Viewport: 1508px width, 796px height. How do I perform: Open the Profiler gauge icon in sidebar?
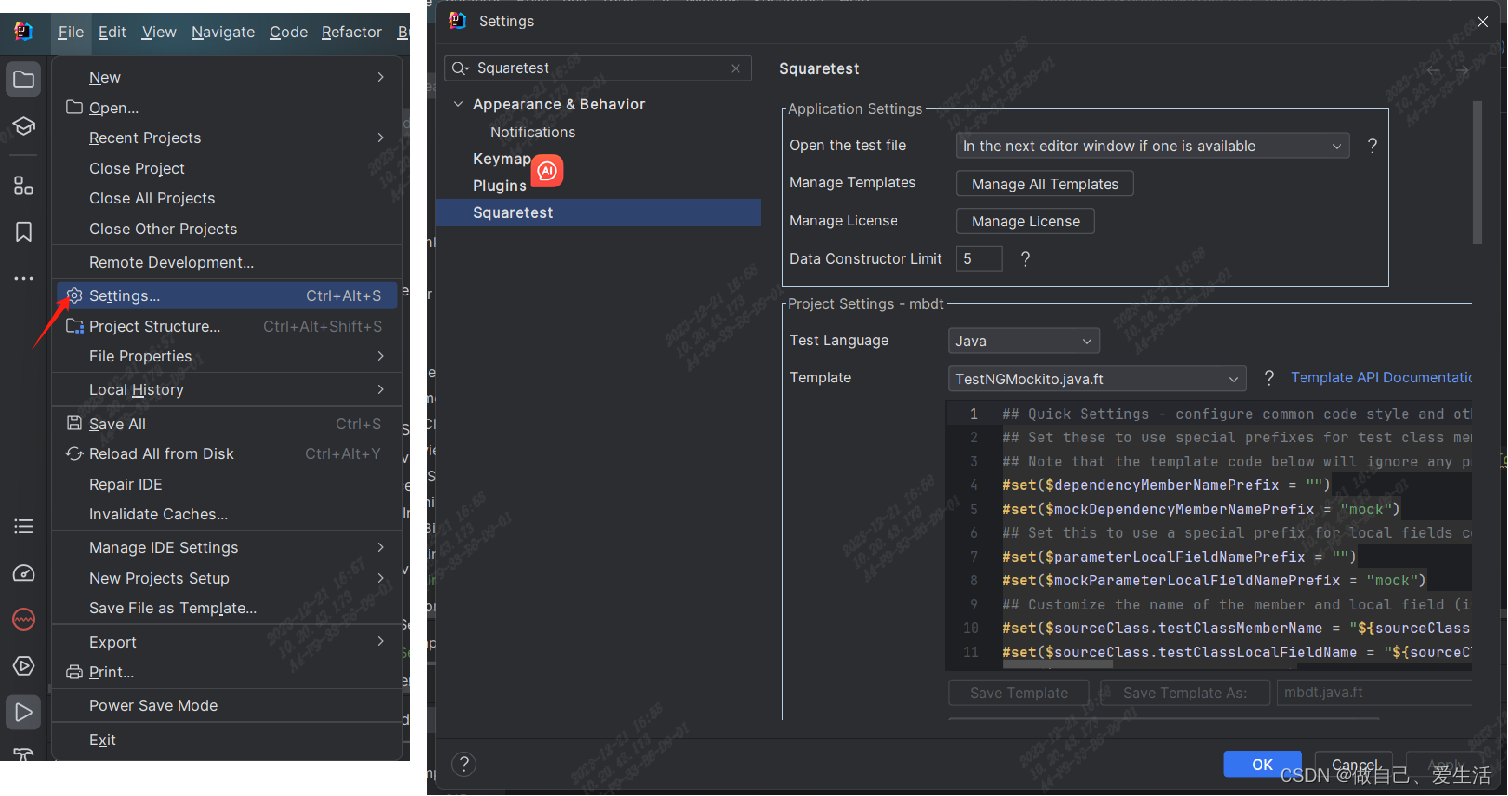click(x=24, y=573)
